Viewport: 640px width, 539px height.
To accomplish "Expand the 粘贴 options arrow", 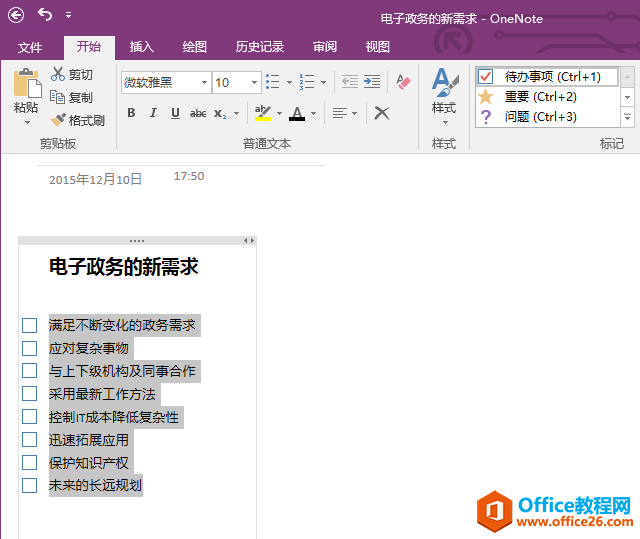I will [27, 122].
